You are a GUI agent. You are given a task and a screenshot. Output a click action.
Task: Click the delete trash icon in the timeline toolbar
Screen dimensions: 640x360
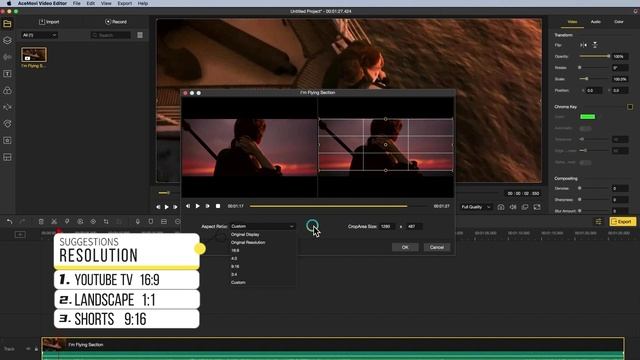tap(41, 221)
